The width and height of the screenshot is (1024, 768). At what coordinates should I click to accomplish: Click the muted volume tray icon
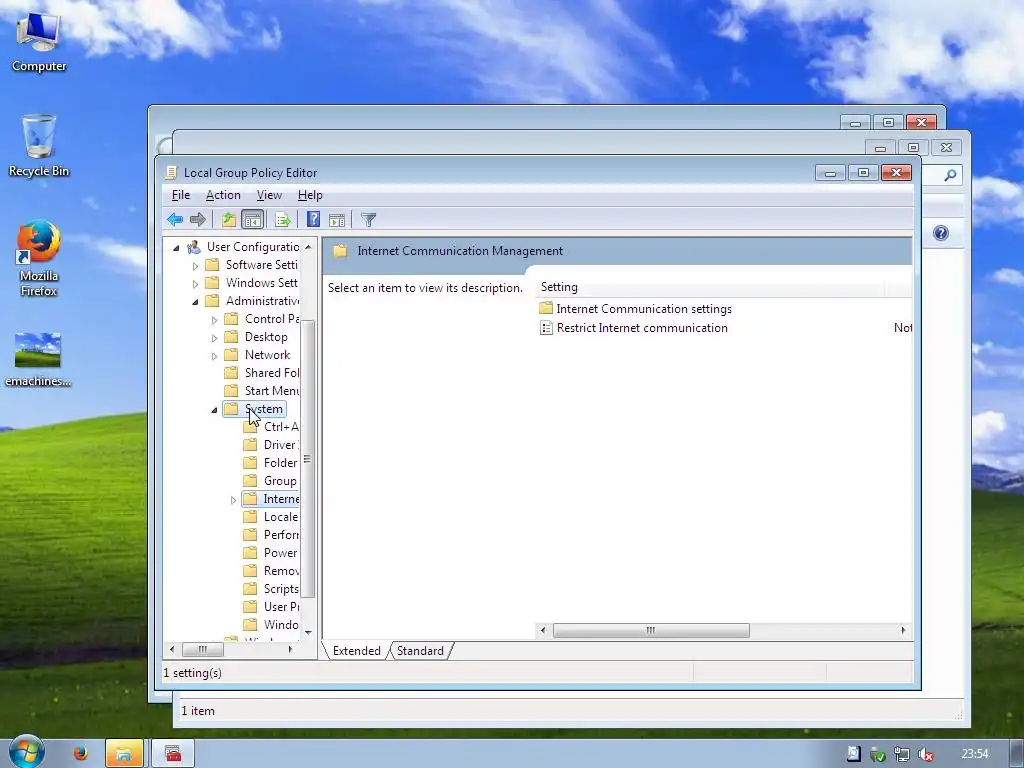[925, 754]
